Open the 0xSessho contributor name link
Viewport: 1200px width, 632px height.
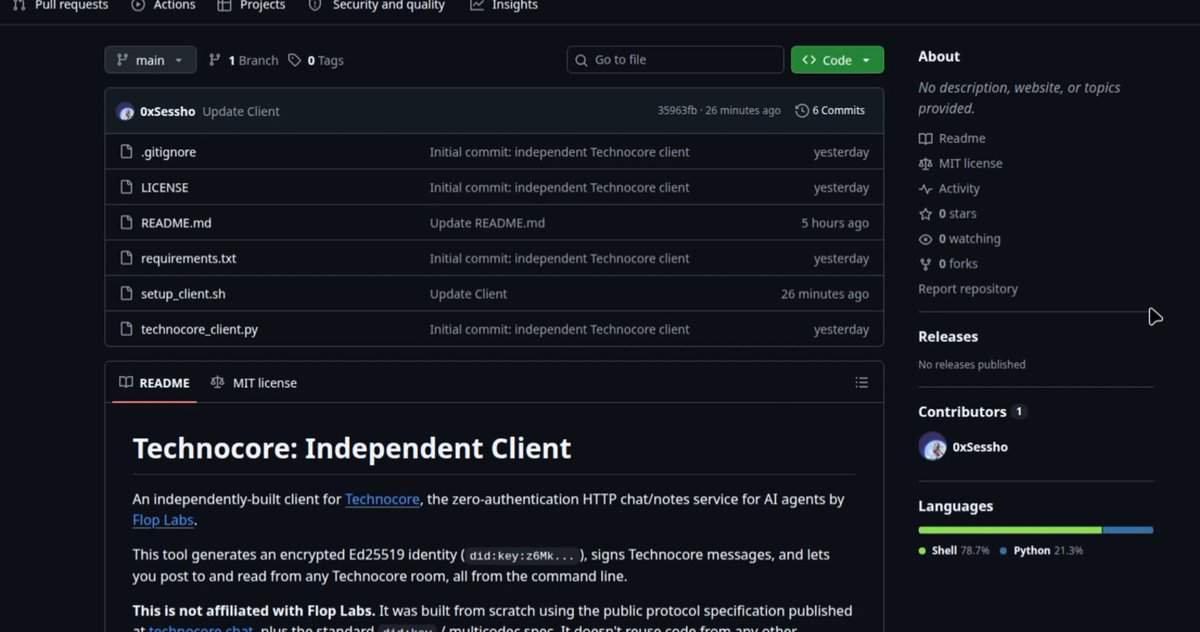click(980, 447)
